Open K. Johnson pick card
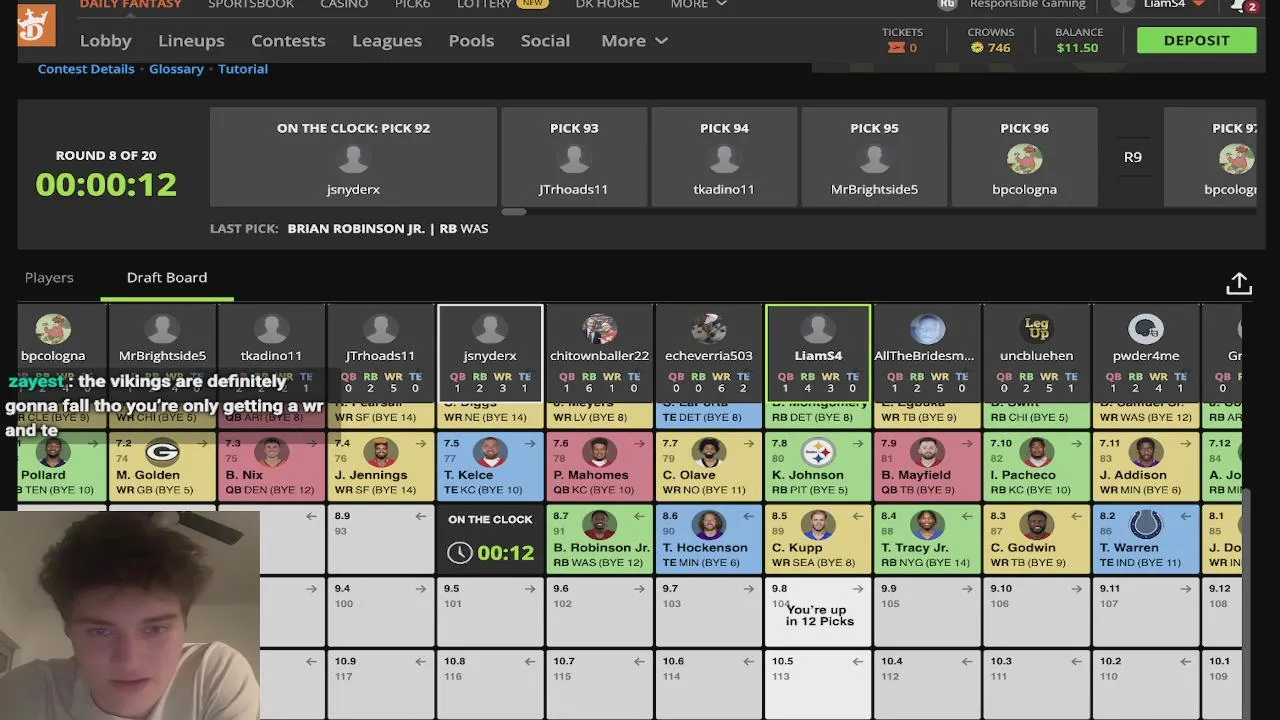1280x720 pixels. pyautogui.click(x=818, y=466)
